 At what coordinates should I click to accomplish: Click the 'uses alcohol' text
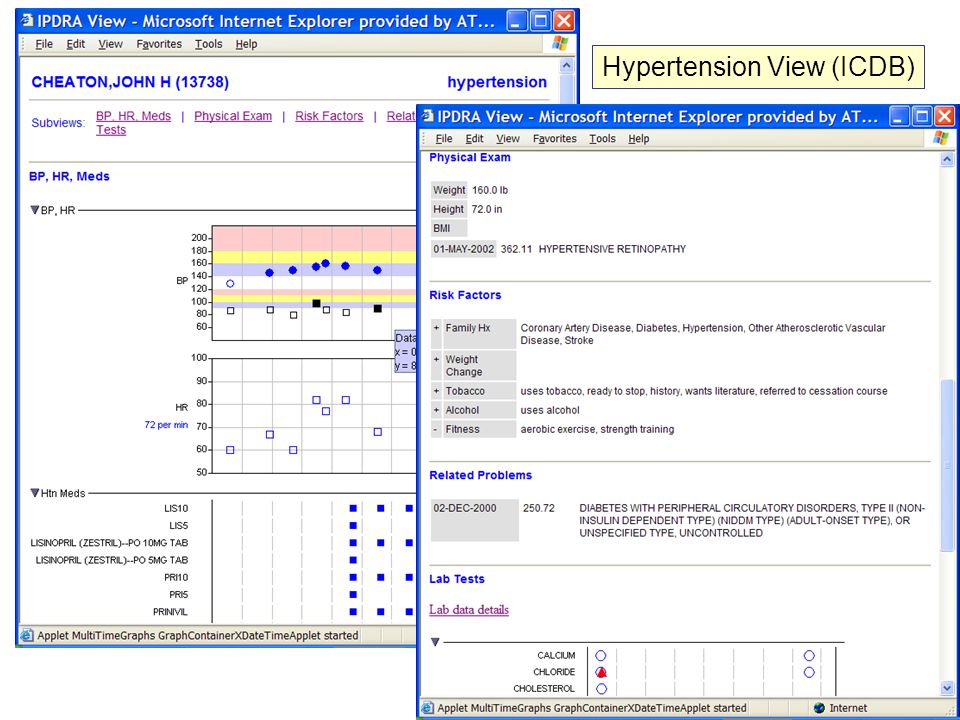click(550, 410)
